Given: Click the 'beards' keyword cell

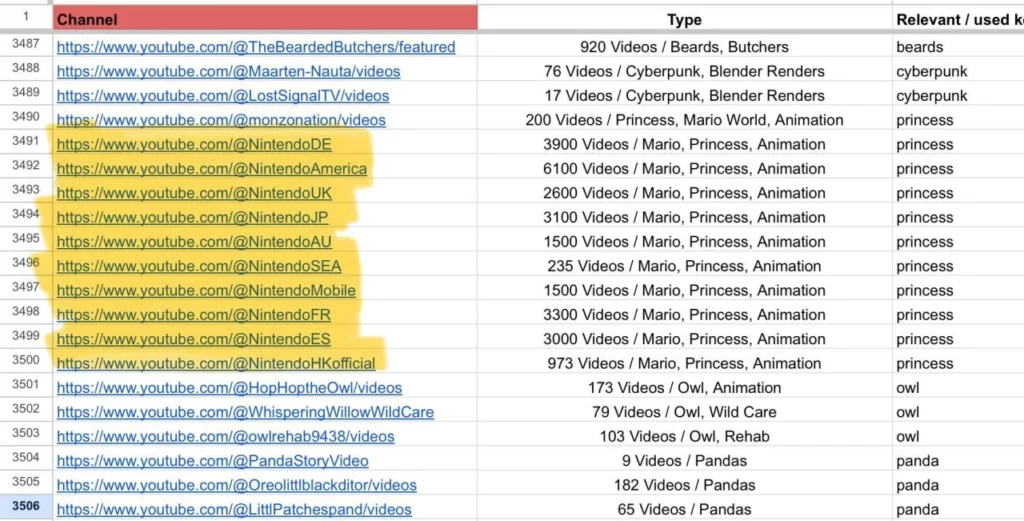Looking at the screenshot, I should pos(958,47).
